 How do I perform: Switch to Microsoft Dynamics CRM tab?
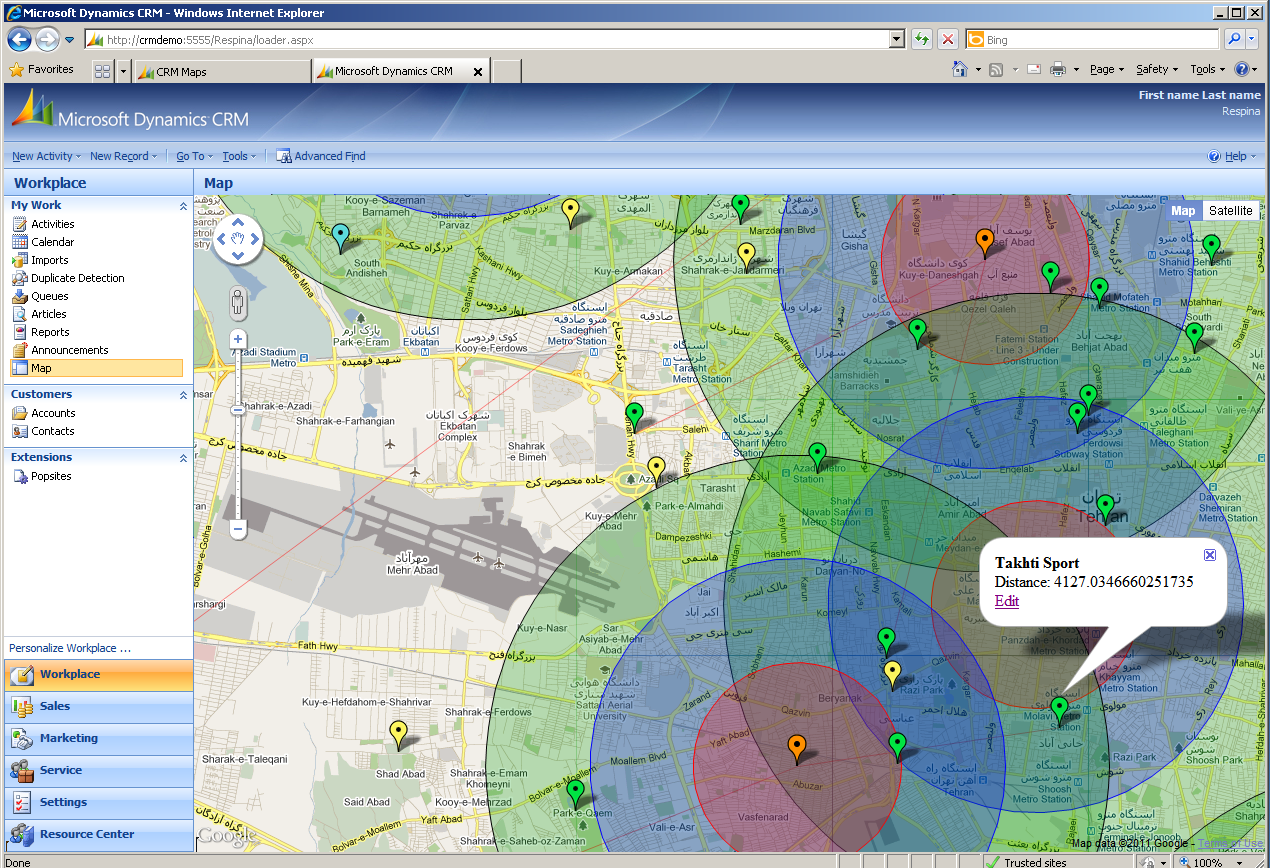400,71
